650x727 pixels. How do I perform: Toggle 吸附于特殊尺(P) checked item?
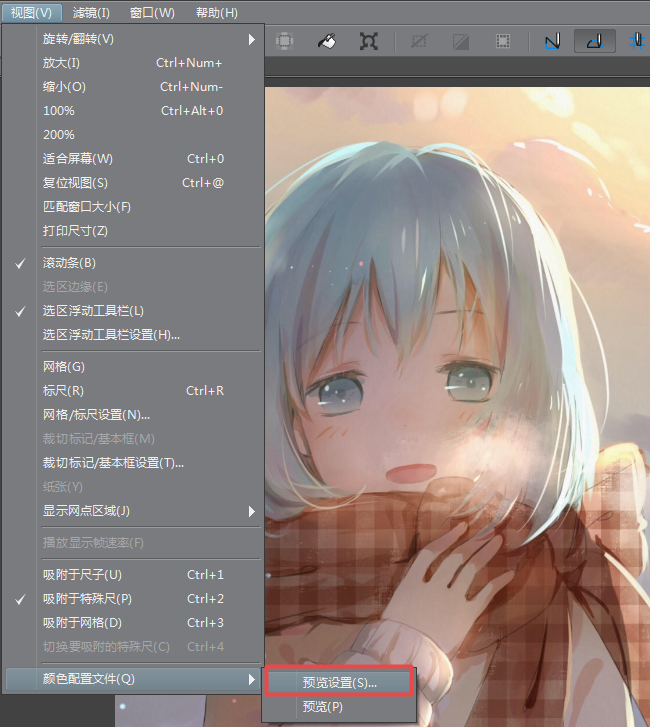pos(133,599)
